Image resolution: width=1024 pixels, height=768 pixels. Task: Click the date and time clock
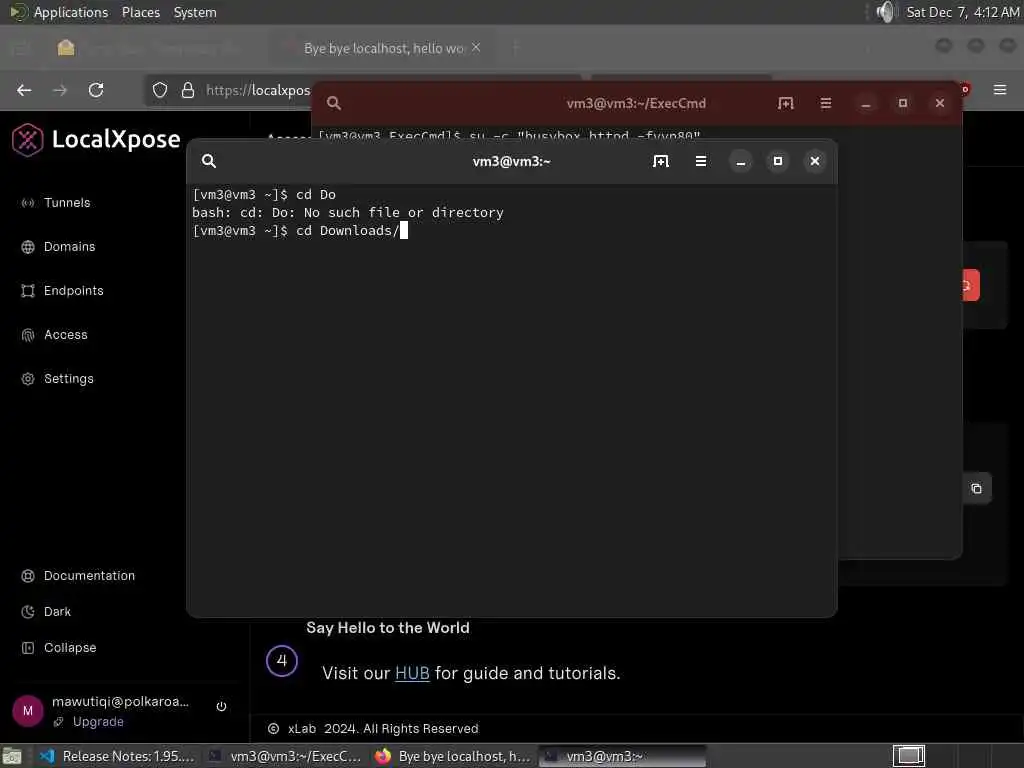click(x=963, y=12)
